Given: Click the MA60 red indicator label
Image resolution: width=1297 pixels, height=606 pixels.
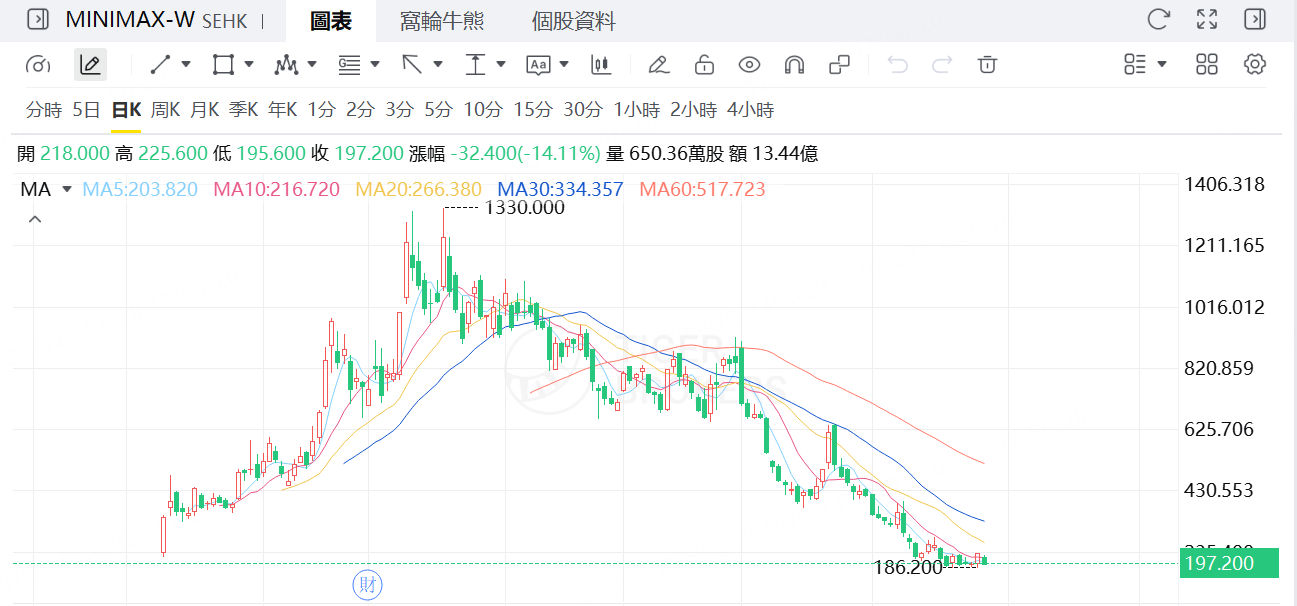Looking at the screenshot, I should (702, 189).
